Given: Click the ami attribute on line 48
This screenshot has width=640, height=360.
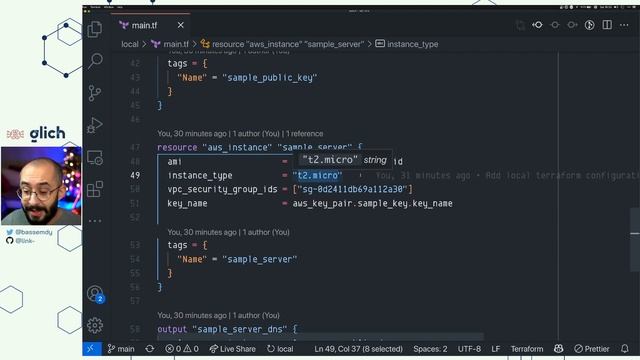Looking at the screenshot, I should [x=174, y=162].
